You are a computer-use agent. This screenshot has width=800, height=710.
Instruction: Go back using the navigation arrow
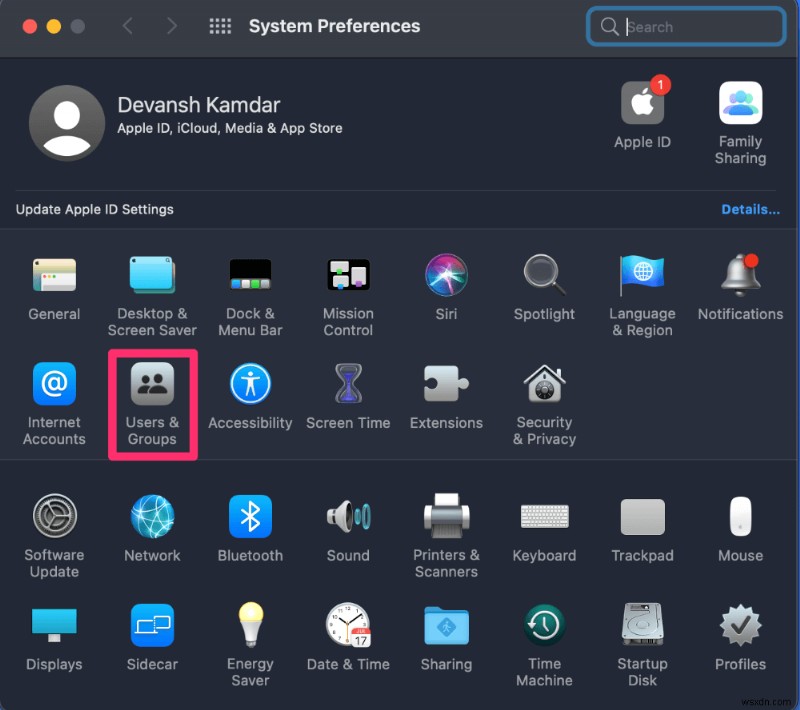pos(129,27)
